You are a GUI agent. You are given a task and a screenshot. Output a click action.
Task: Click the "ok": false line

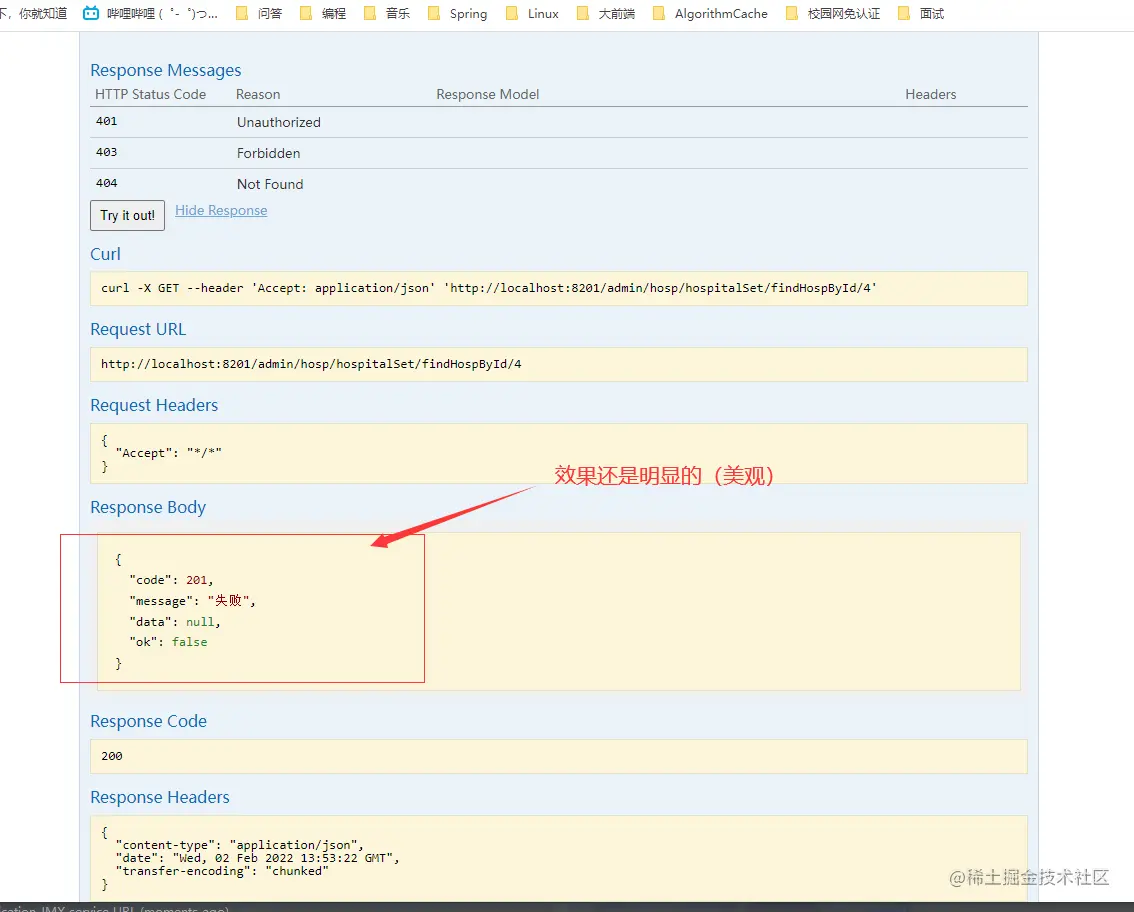pos(168,642)
